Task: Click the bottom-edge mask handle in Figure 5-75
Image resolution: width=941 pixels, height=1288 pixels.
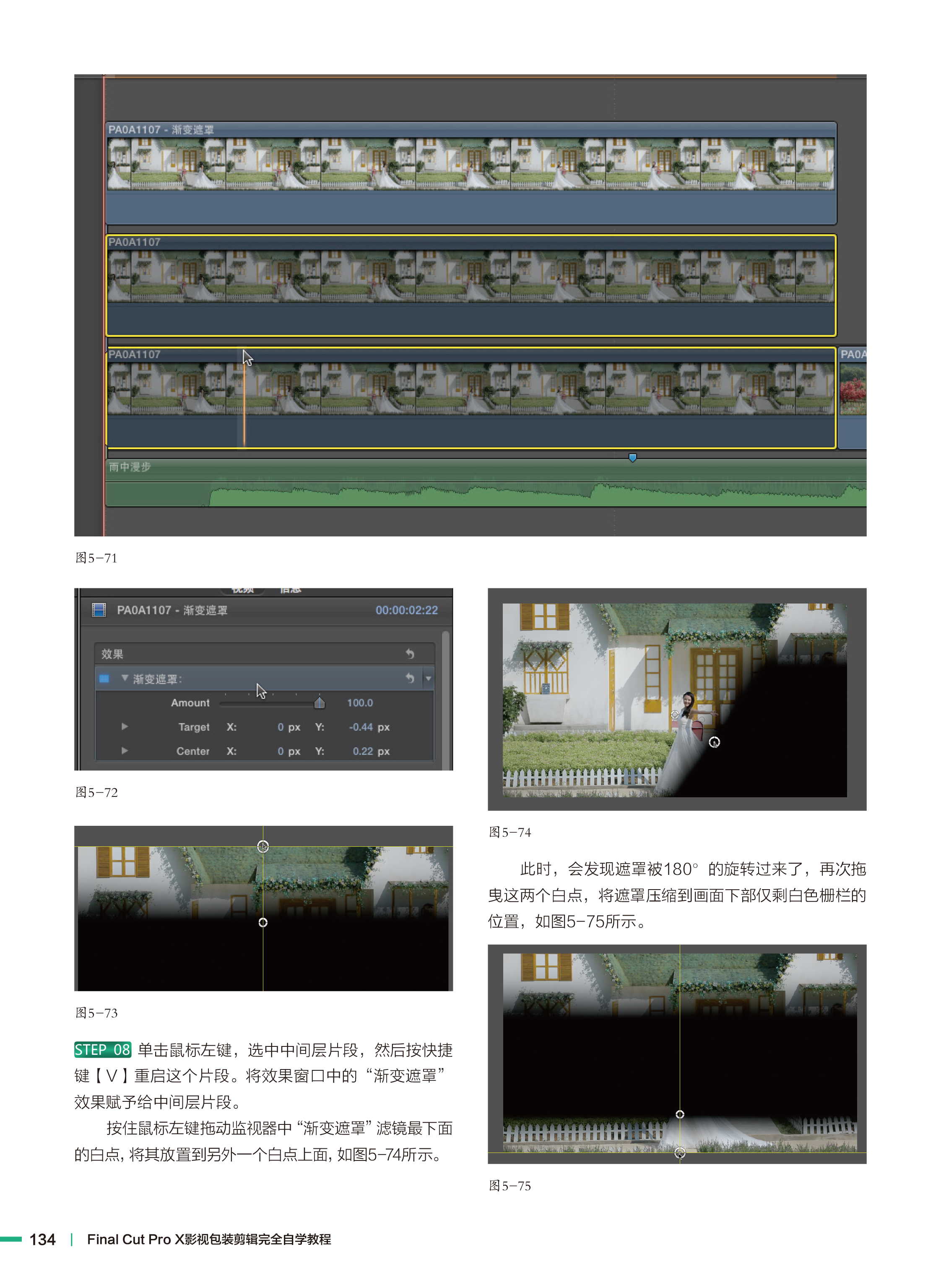Action: coord(680,1153)
